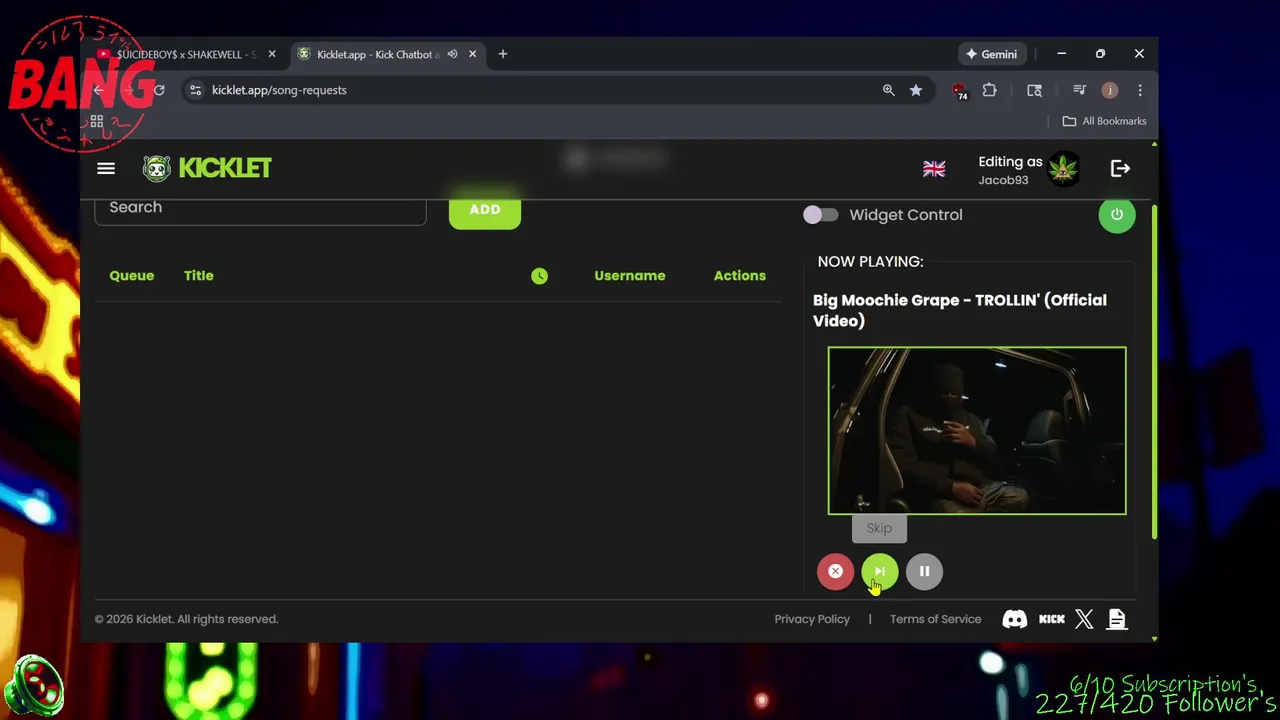Open the Kick logo link in footer
Screen dimensions: 1280x720
click(x=1052, y=619)
